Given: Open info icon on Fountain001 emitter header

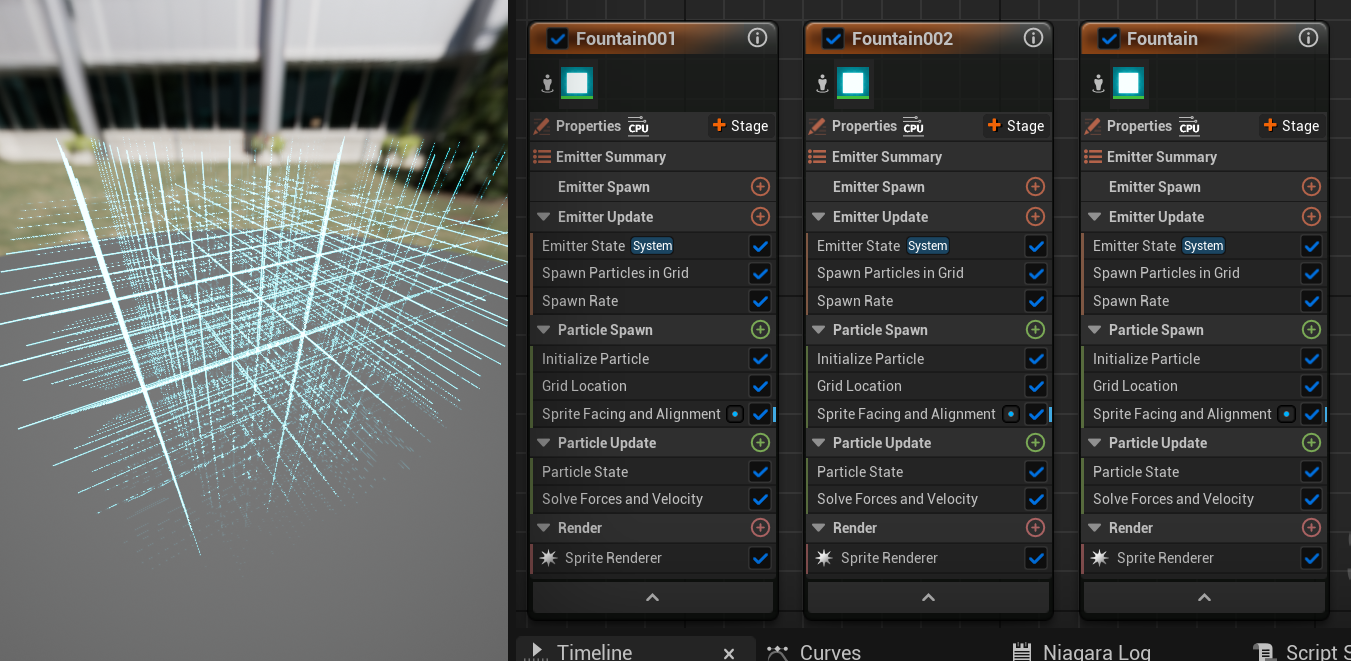Looking at the screenshot, I should tap(757, 38).
